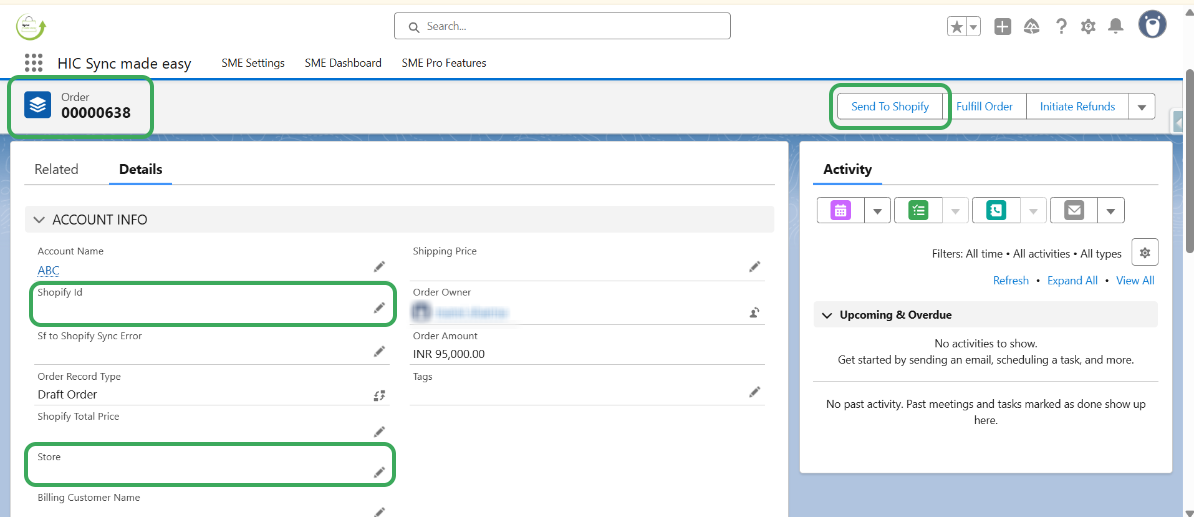Open the activity filter settings gear
The image size is (1194, 517).
coord(1145,252)
